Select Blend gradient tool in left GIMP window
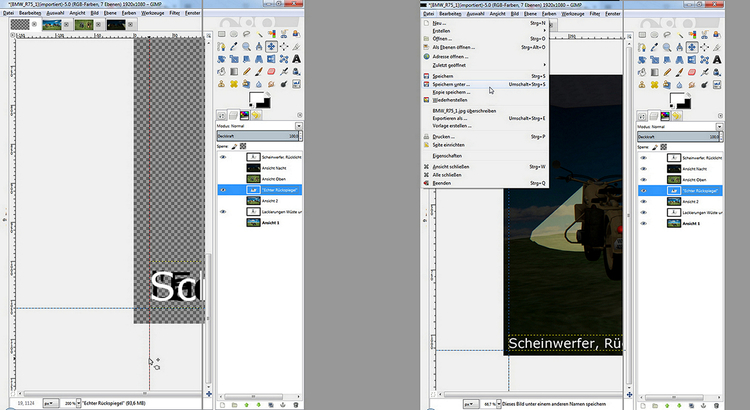Screen dimensions: 750x410 tap(234, 71)
